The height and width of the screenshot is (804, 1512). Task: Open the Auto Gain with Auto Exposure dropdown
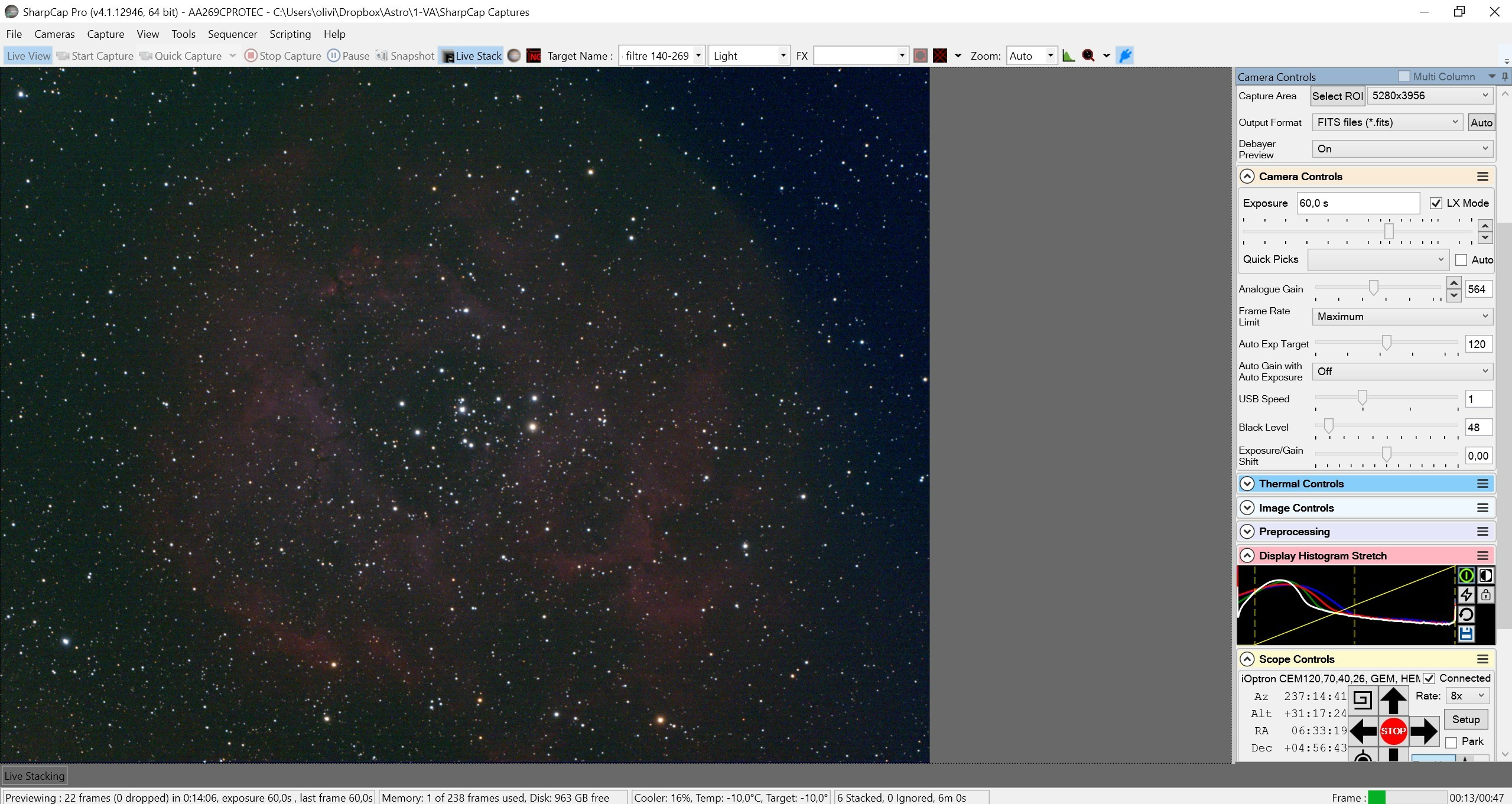point(1403,372)
